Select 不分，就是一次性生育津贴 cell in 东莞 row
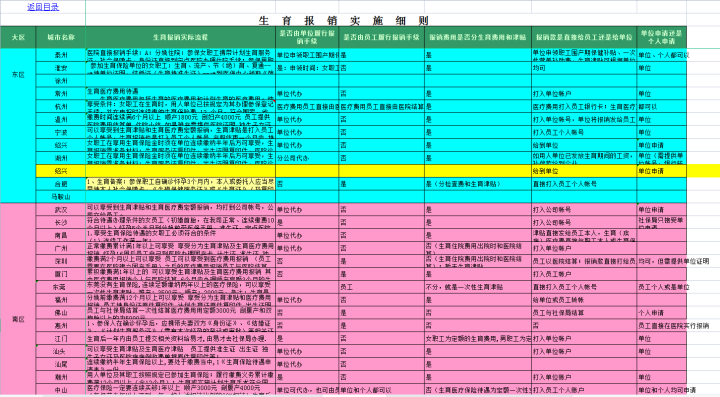 478,287
